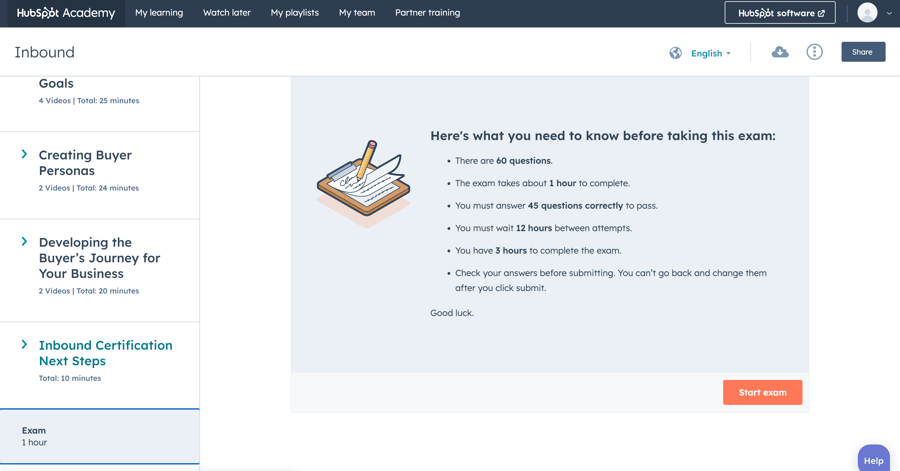This screenshot has height=471, width=900.
Task: Click the Share button
Action: click(x=863, y=52)
